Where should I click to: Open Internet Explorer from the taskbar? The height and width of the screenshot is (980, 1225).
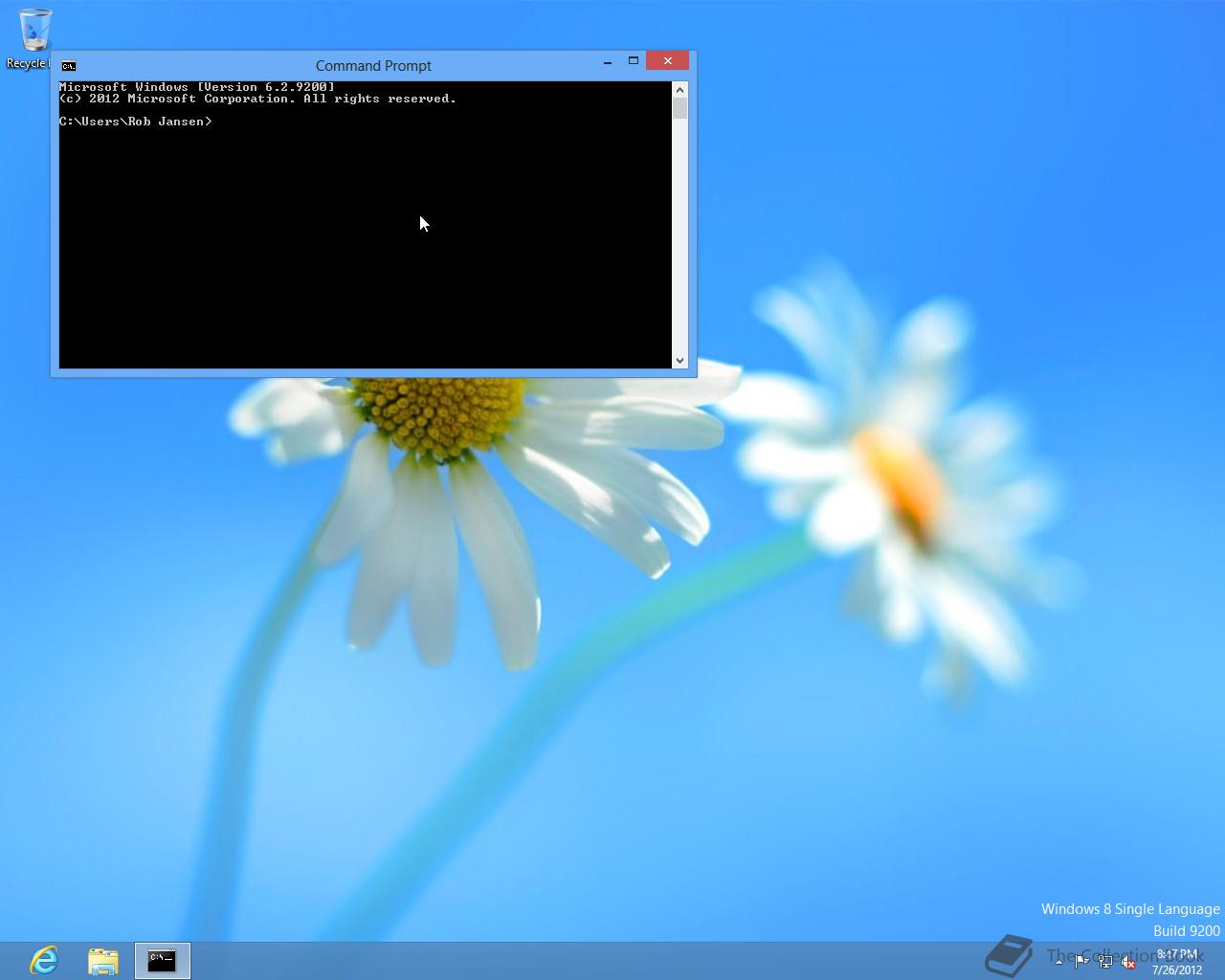[44, 960]
